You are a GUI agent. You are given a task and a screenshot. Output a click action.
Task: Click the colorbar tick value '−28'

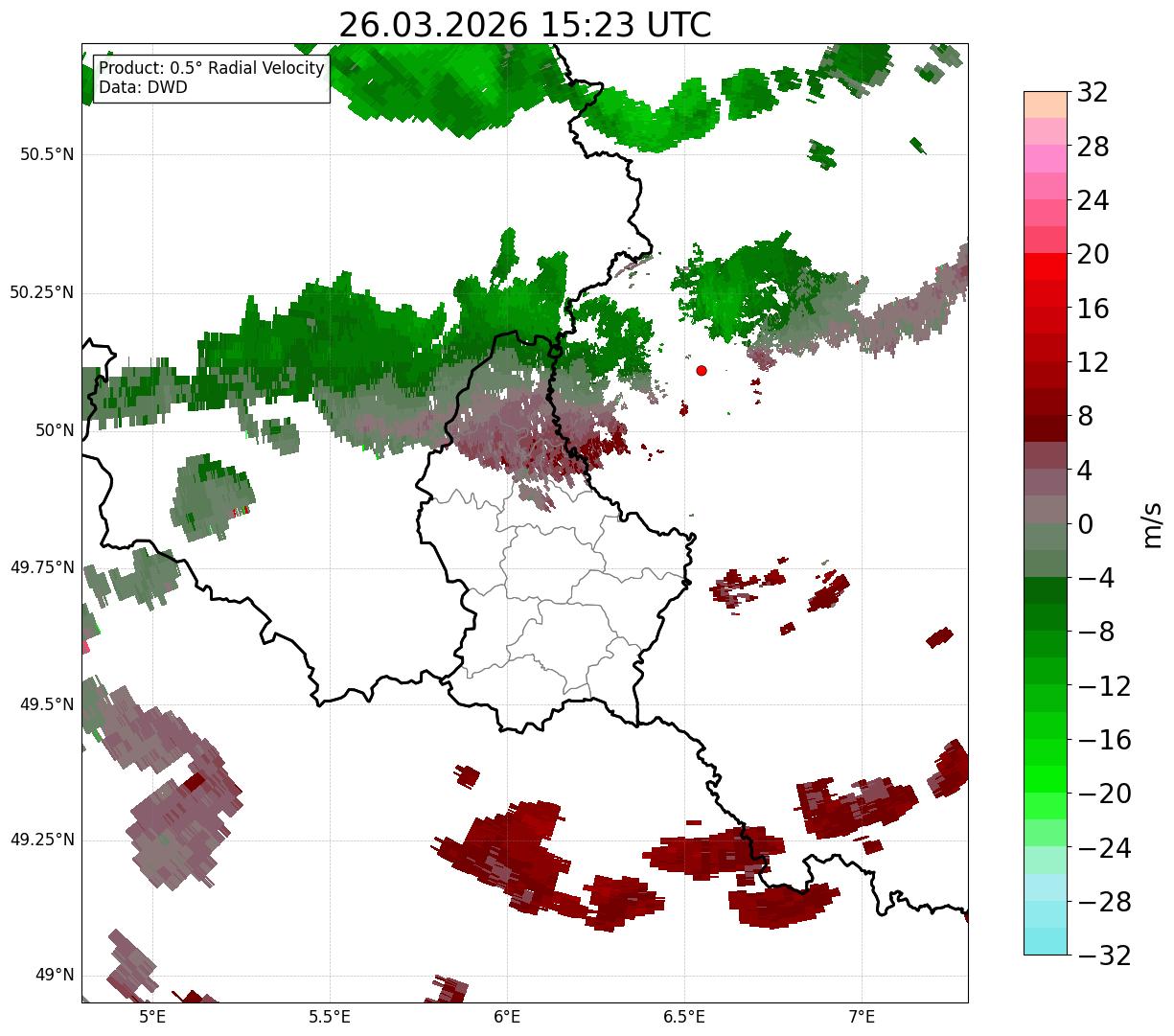coord(1104,902)
